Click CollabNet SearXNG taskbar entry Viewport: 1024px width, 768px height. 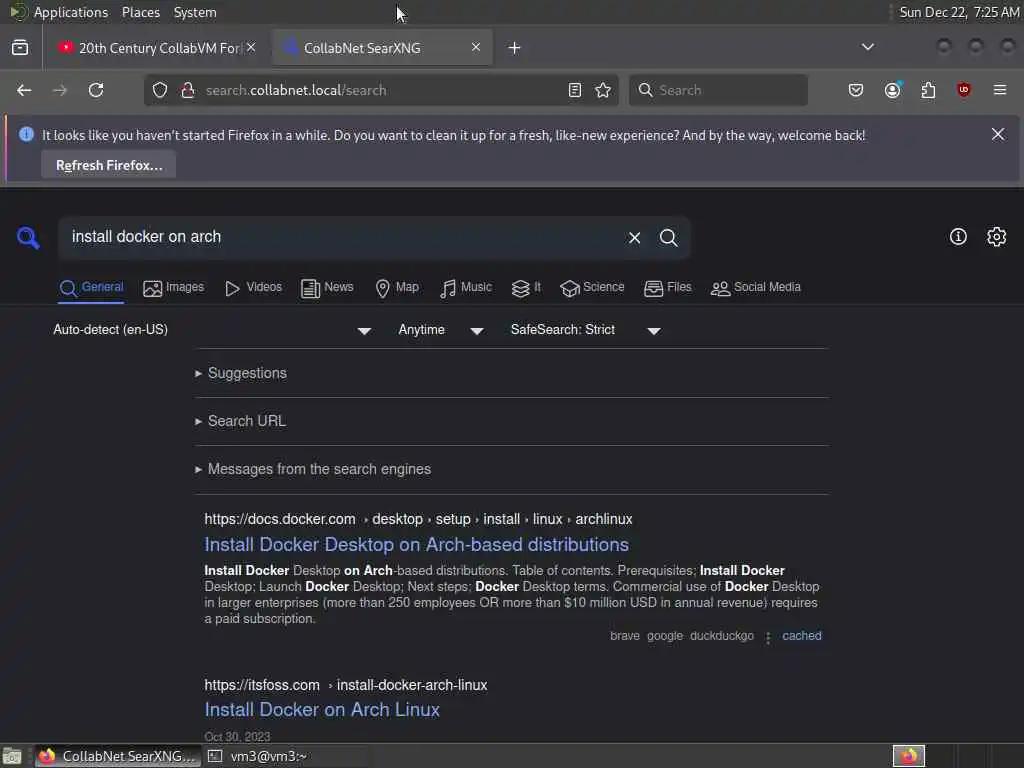point(118,756)
